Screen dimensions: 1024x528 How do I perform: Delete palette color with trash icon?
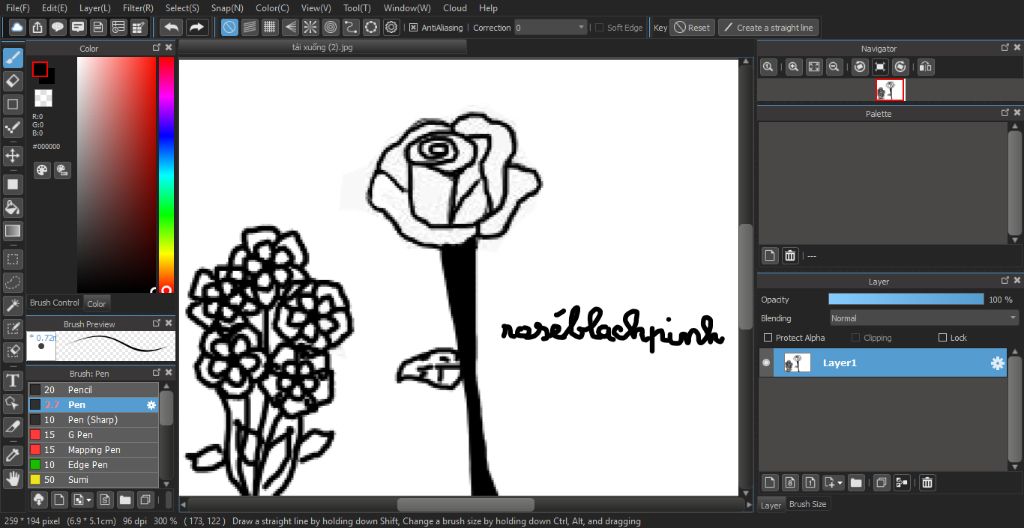coord(790,256)
